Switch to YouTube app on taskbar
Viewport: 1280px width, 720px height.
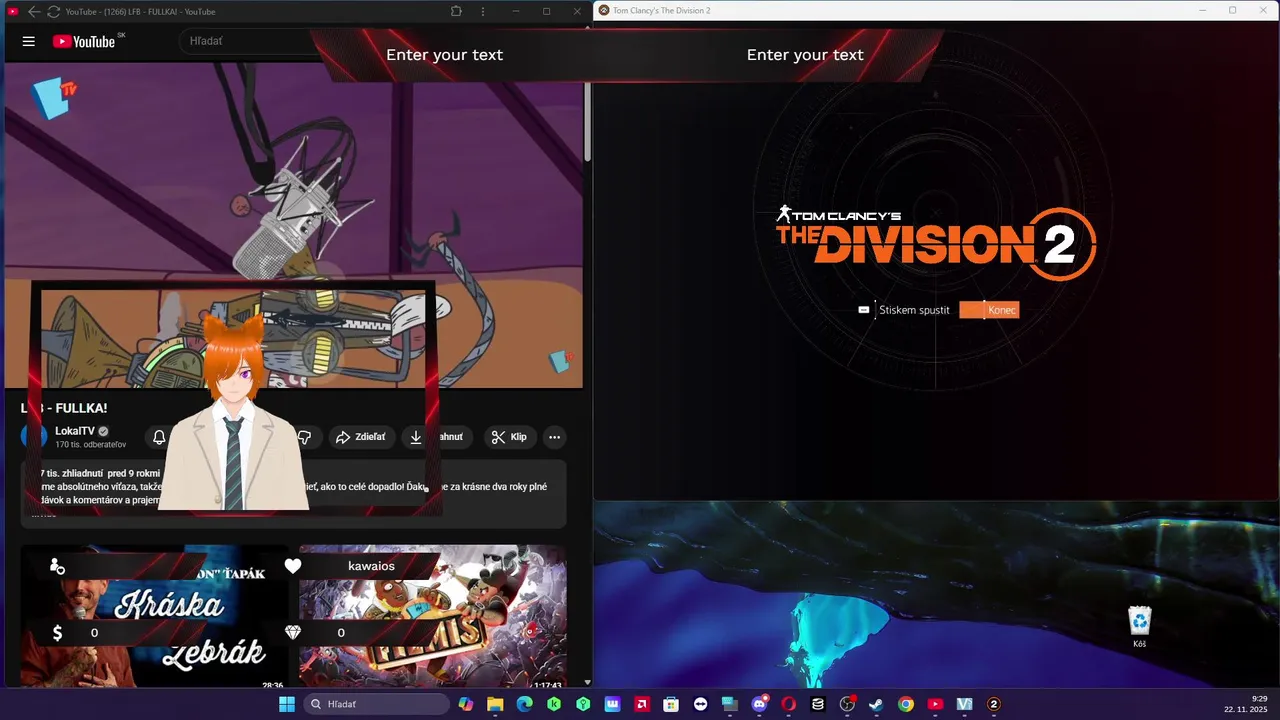coord(935,704)
